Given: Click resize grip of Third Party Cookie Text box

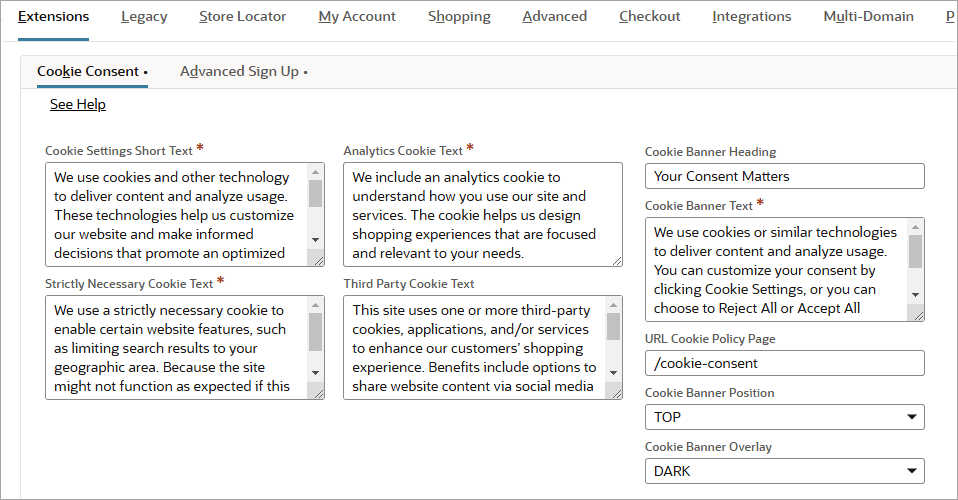Looking at the screenshot, I should (x=616, y=394).
